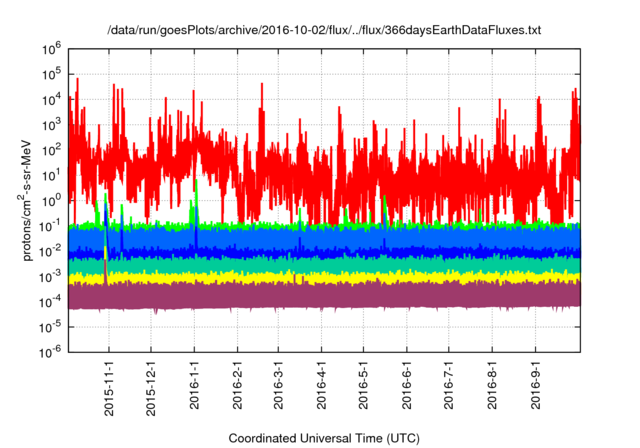Click the 2016-7-1 date tick label
The width and height of the screenshot is (640, 448).
pyautogui.click(x=448, y=385)
